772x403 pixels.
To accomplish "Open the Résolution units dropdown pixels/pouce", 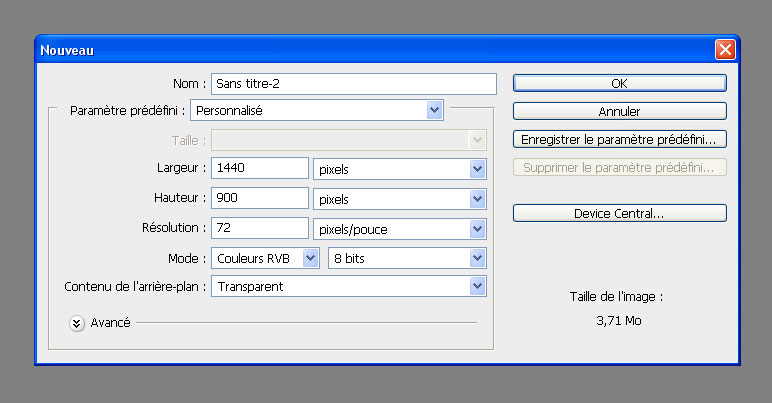I will pyautogui.click(x=400, y=229).
